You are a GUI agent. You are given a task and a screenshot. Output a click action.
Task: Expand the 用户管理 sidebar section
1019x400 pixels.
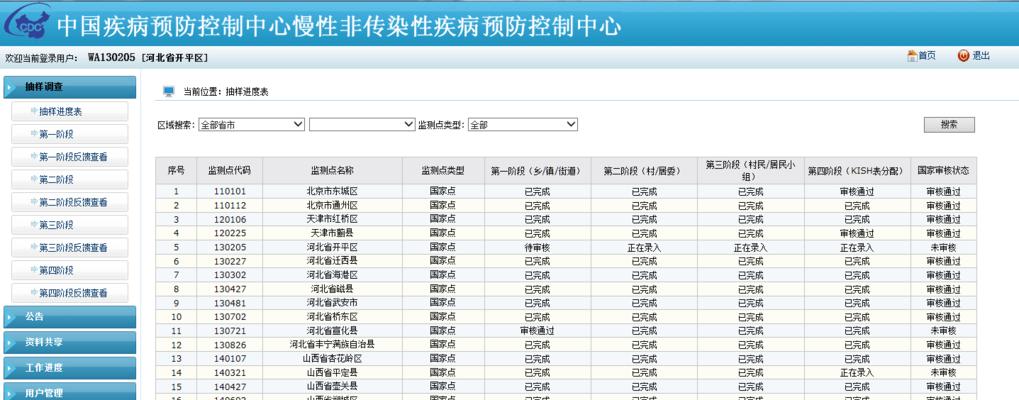pos(70,392)
